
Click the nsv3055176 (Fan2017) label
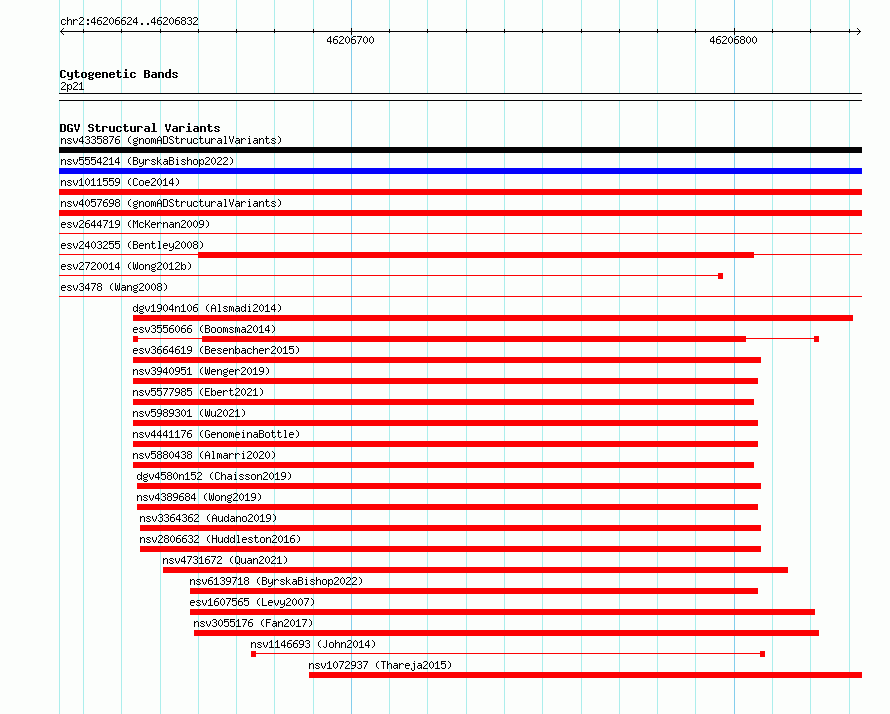click(253, 623)
